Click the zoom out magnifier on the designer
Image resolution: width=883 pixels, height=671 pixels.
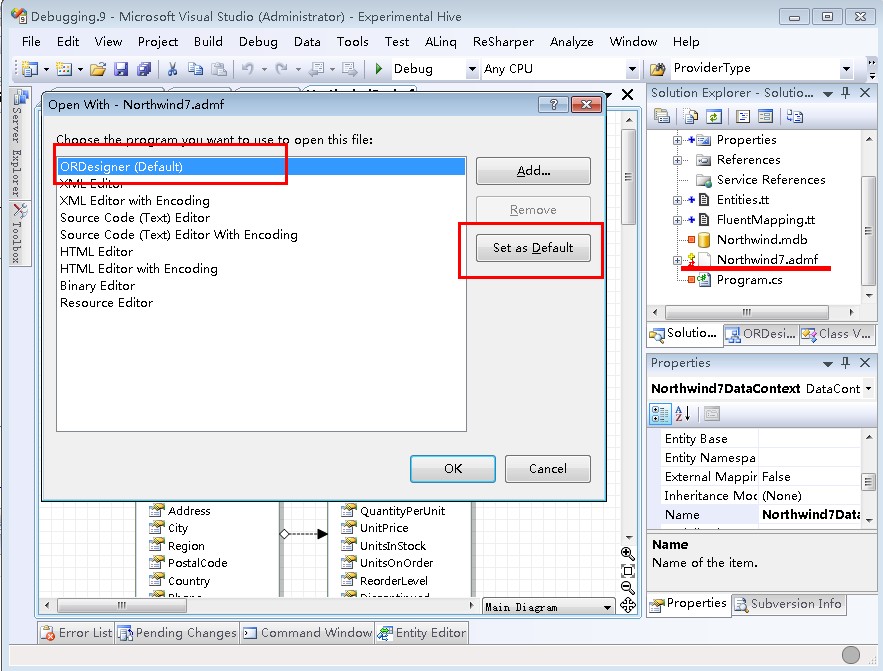point(627,588)
